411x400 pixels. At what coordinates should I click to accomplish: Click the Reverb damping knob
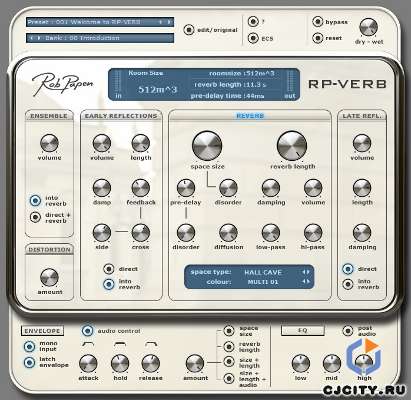click(271, 188)
